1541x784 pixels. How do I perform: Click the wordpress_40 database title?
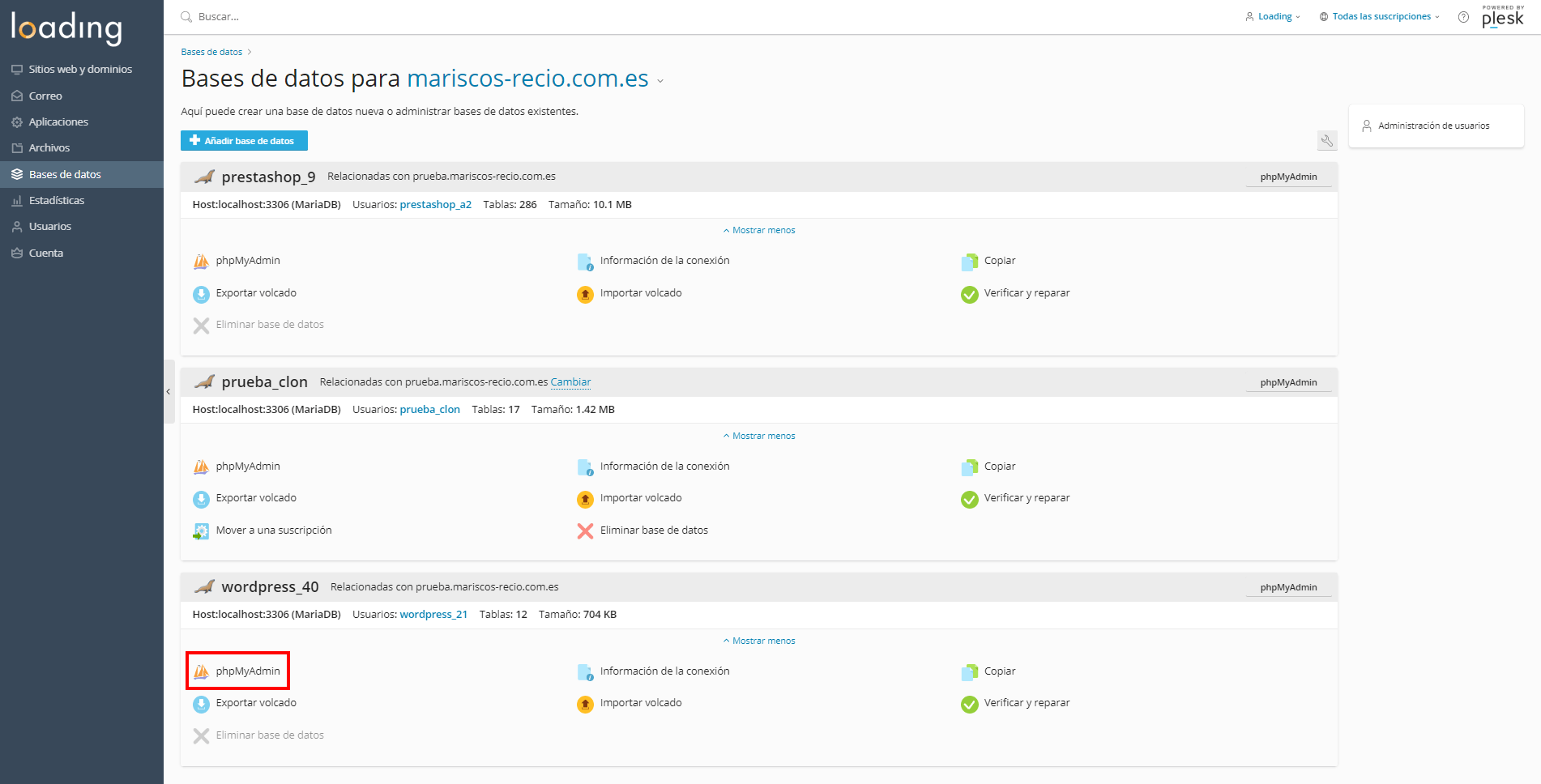tap(270, 587)
